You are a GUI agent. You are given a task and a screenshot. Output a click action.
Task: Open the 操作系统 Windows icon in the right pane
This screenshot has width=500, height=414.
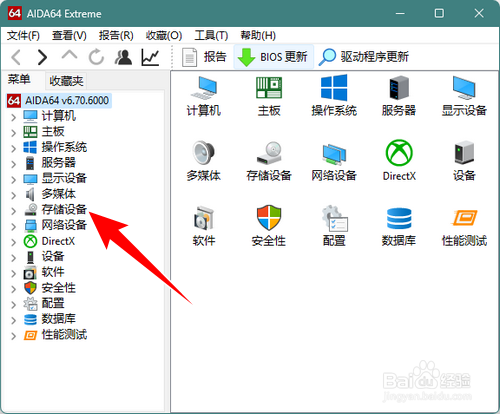tap(334, 96)
